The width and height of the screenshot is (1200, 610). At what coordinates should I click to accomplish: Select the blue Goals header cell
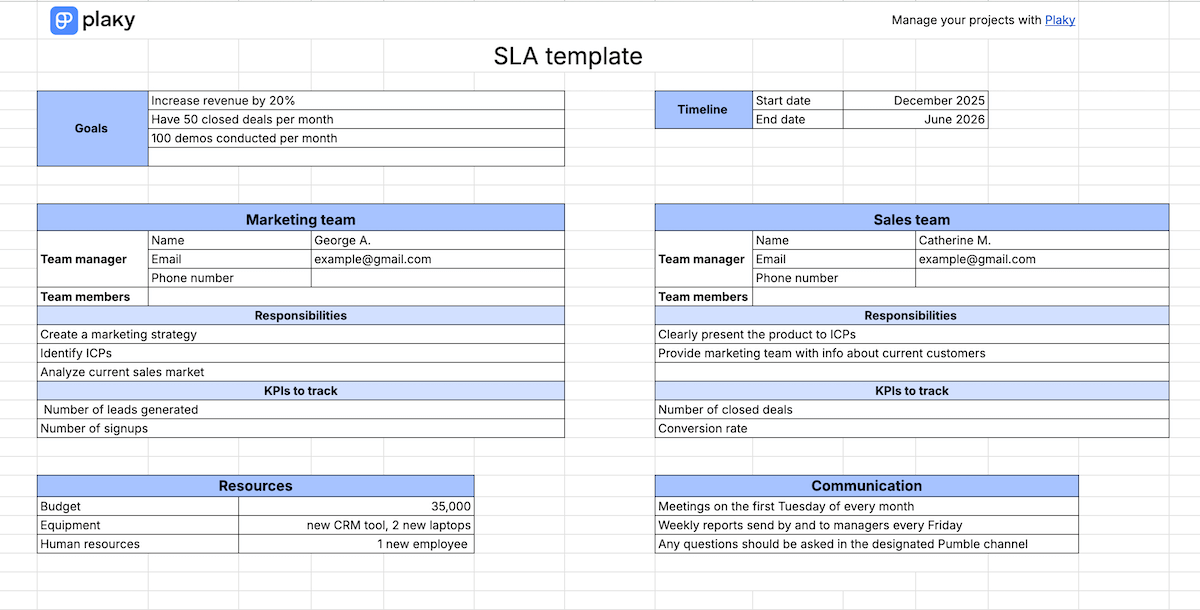coord(91,128)
